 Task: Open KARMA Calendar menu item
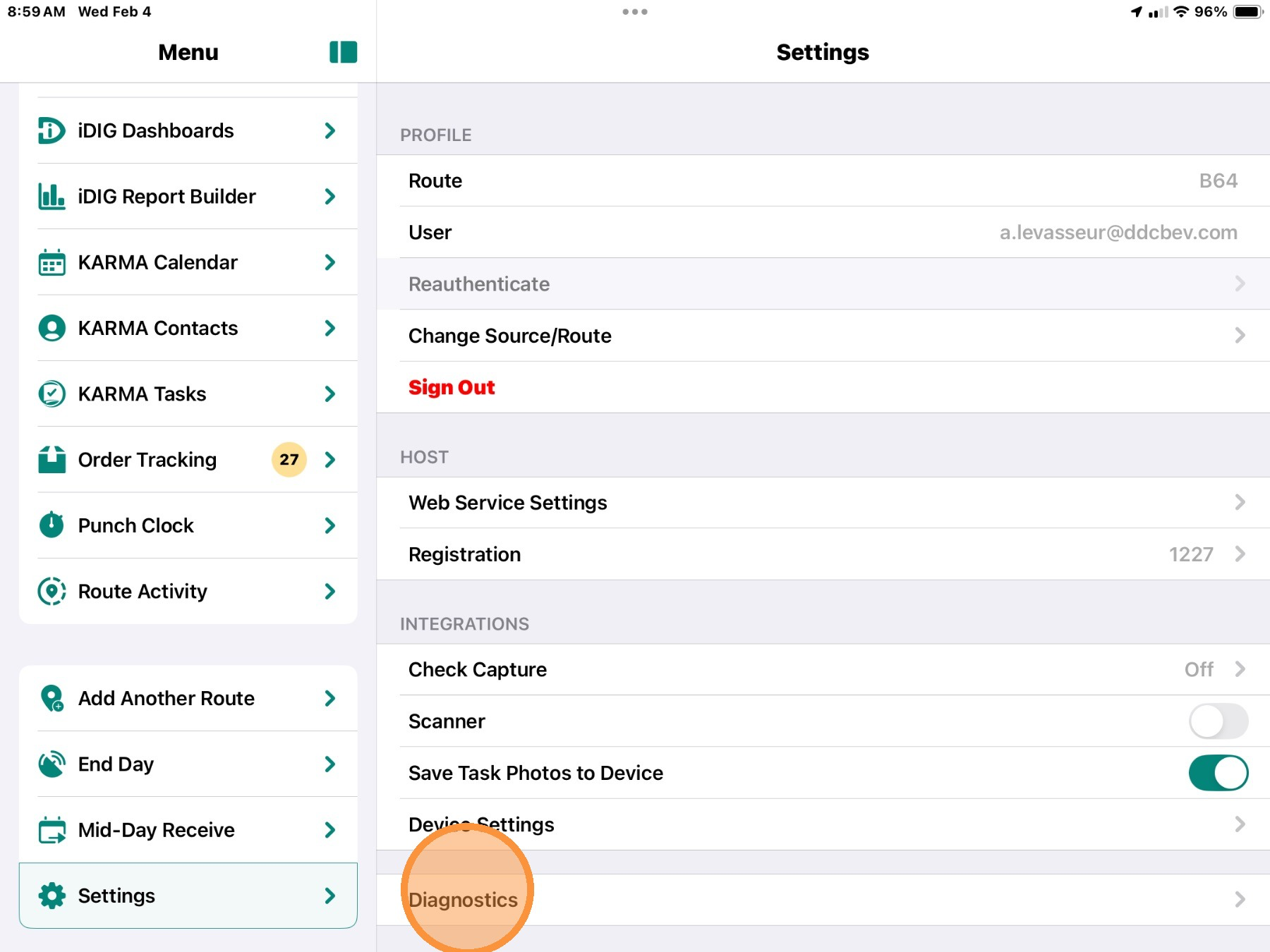tap(188, 262)
